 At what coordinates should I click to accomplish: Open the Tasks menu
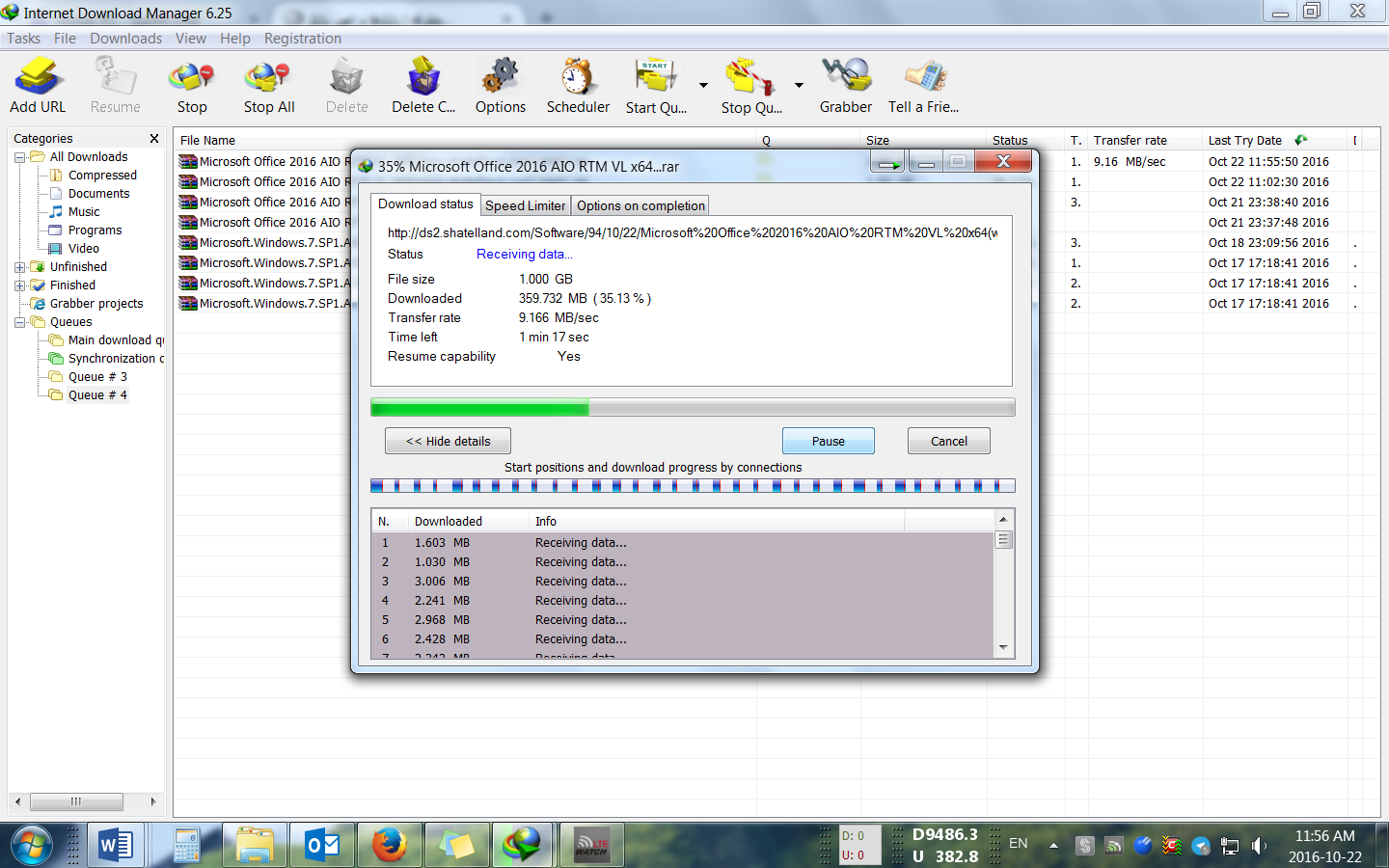coord(24,39)
